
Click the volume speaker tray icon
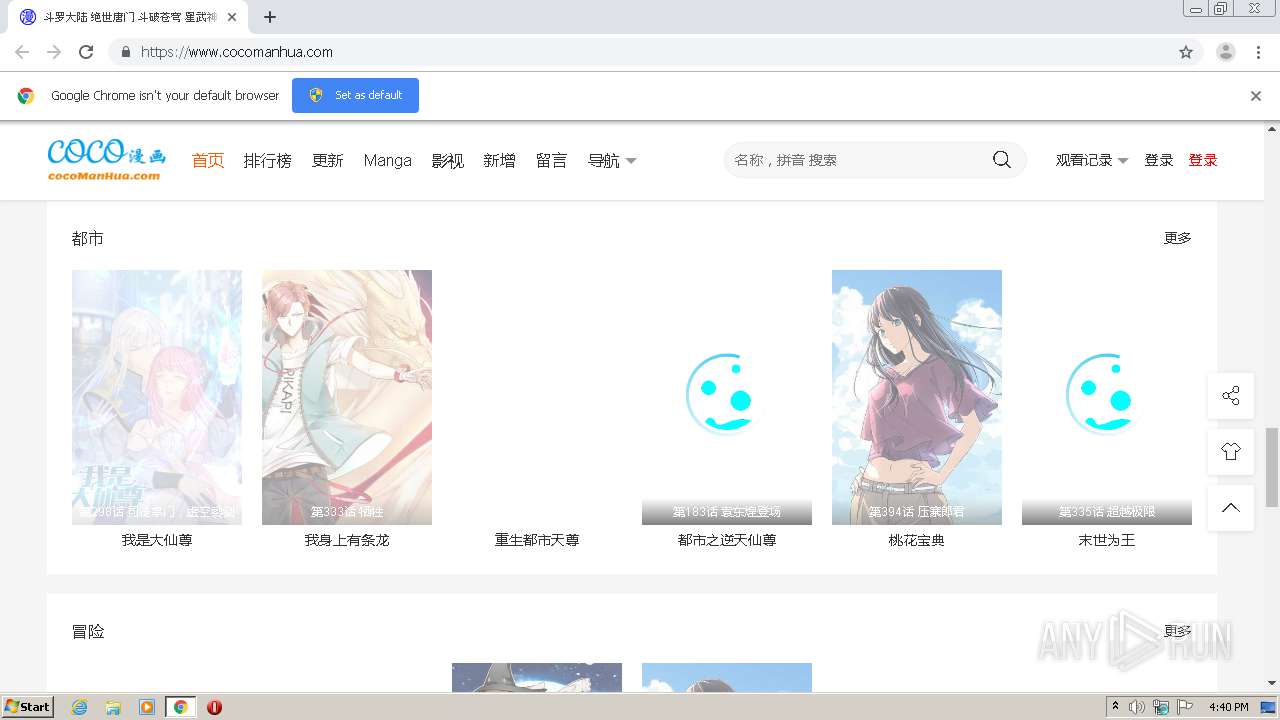tap(1137, 707)
